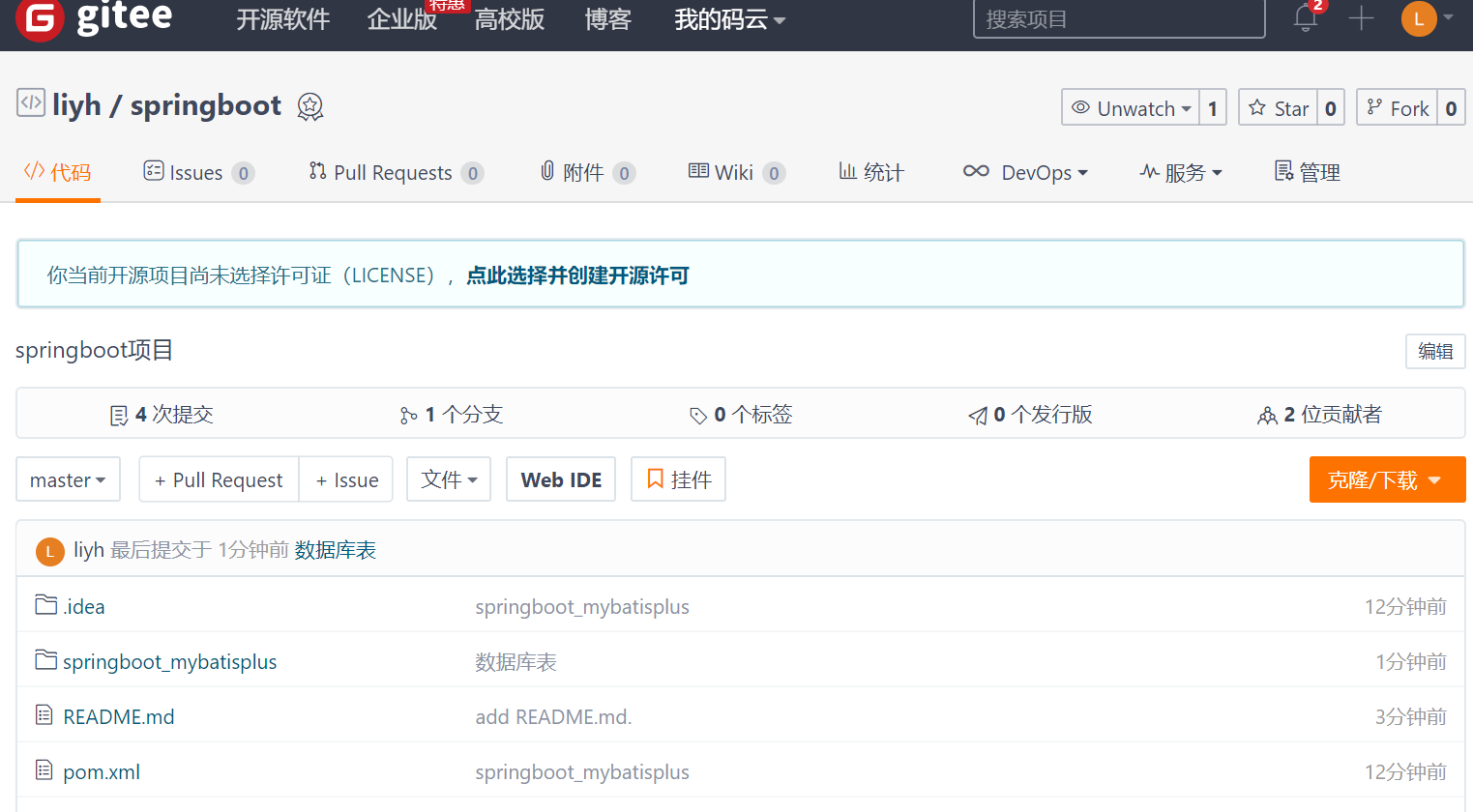
Task: Click the watch count 1
Action: click(x=1213, y=107)
